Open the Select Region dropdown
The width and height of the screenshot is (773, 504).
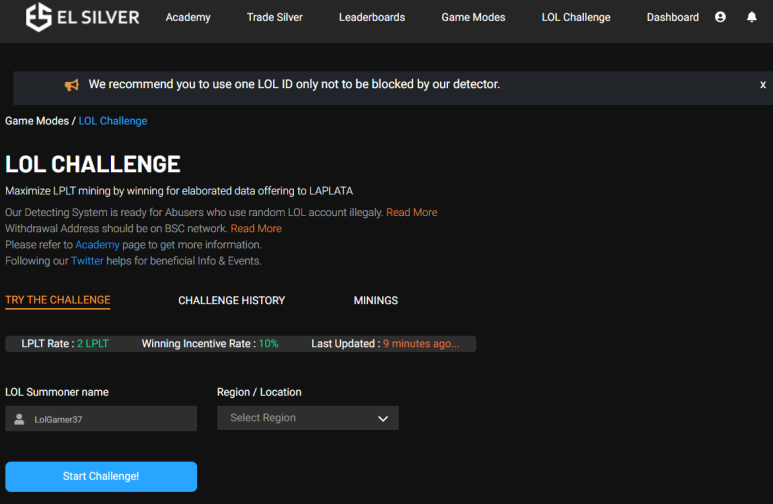pos(308,418)
